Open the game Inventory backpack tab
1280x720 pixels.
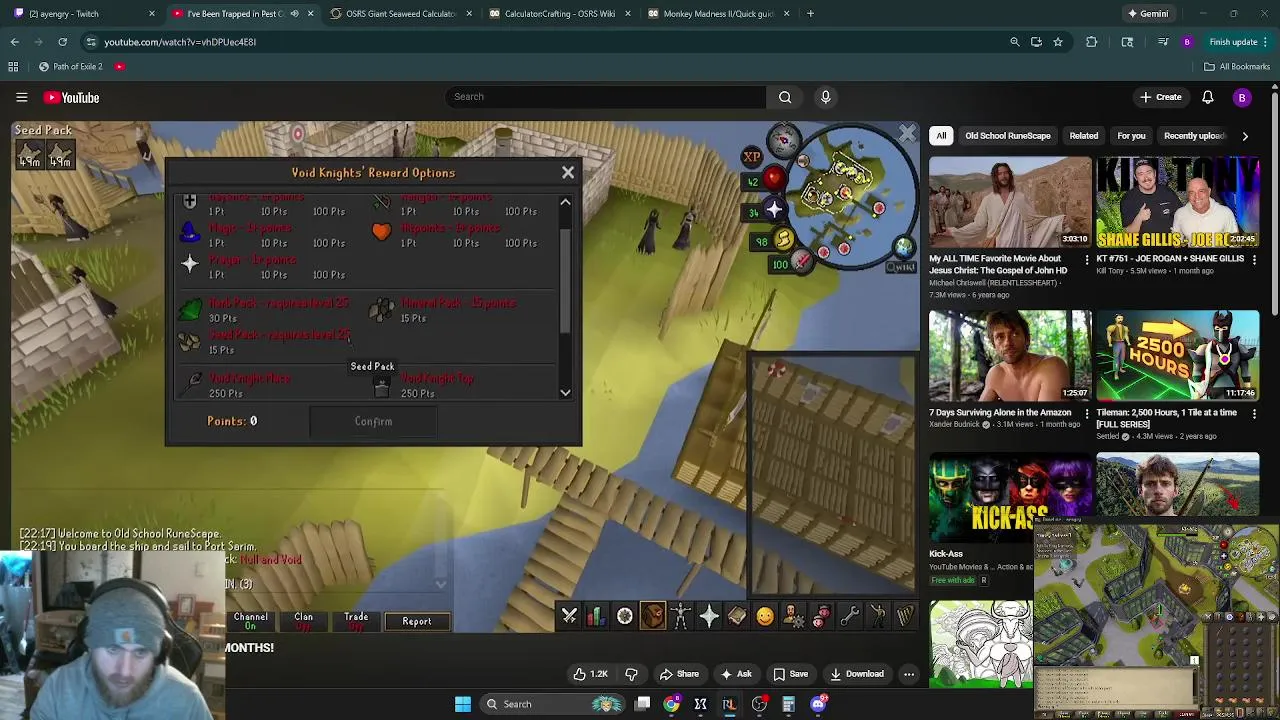tap(652, 616)
